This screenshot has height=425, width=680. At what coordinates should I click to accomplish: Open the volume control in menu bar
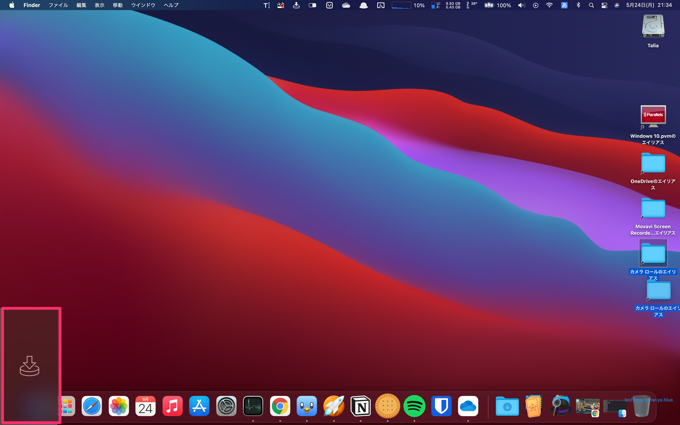[x=521, y=5]
